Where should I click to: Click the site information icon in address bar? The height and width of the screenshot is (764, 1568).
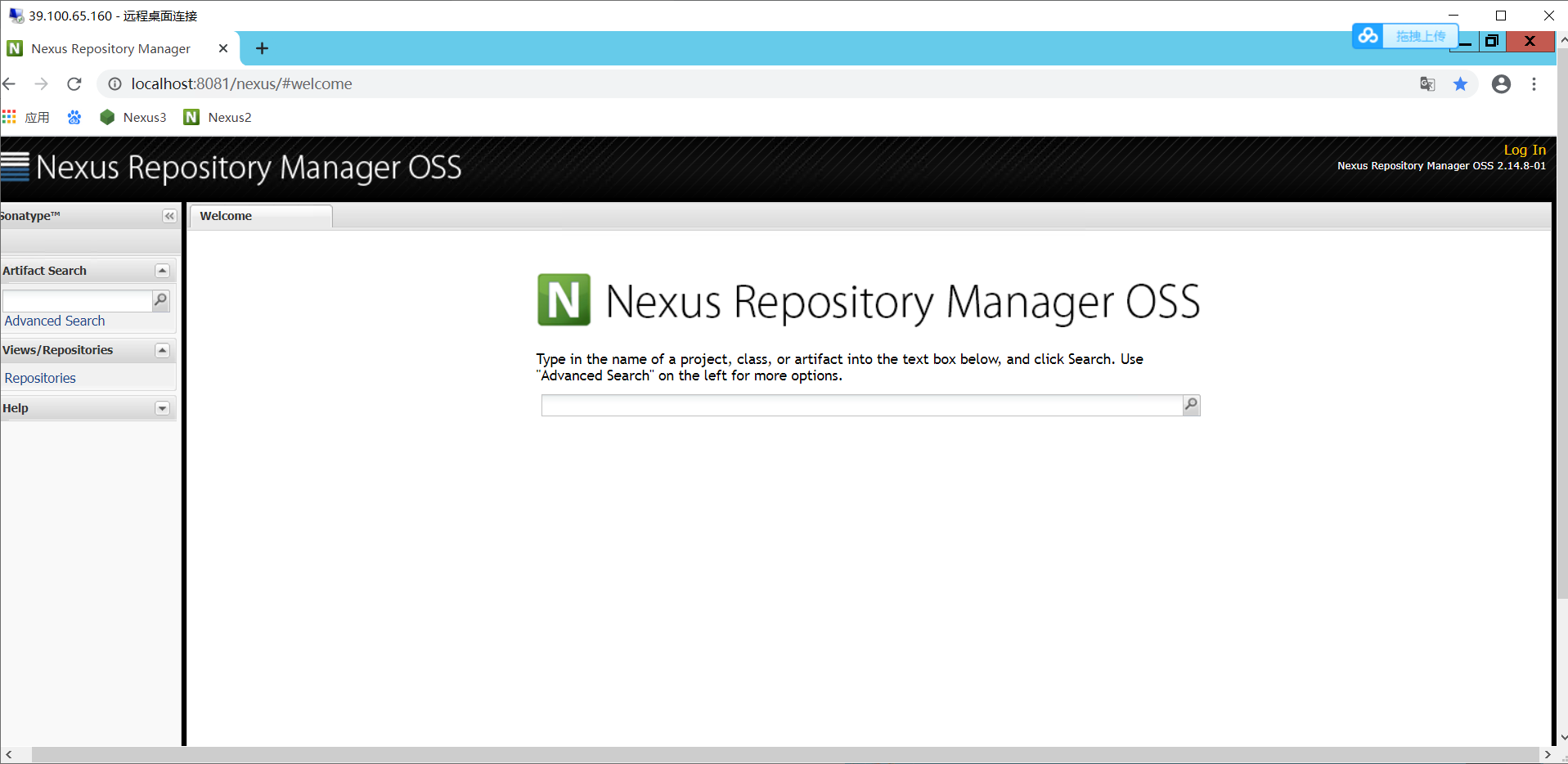tap(115, 83)
